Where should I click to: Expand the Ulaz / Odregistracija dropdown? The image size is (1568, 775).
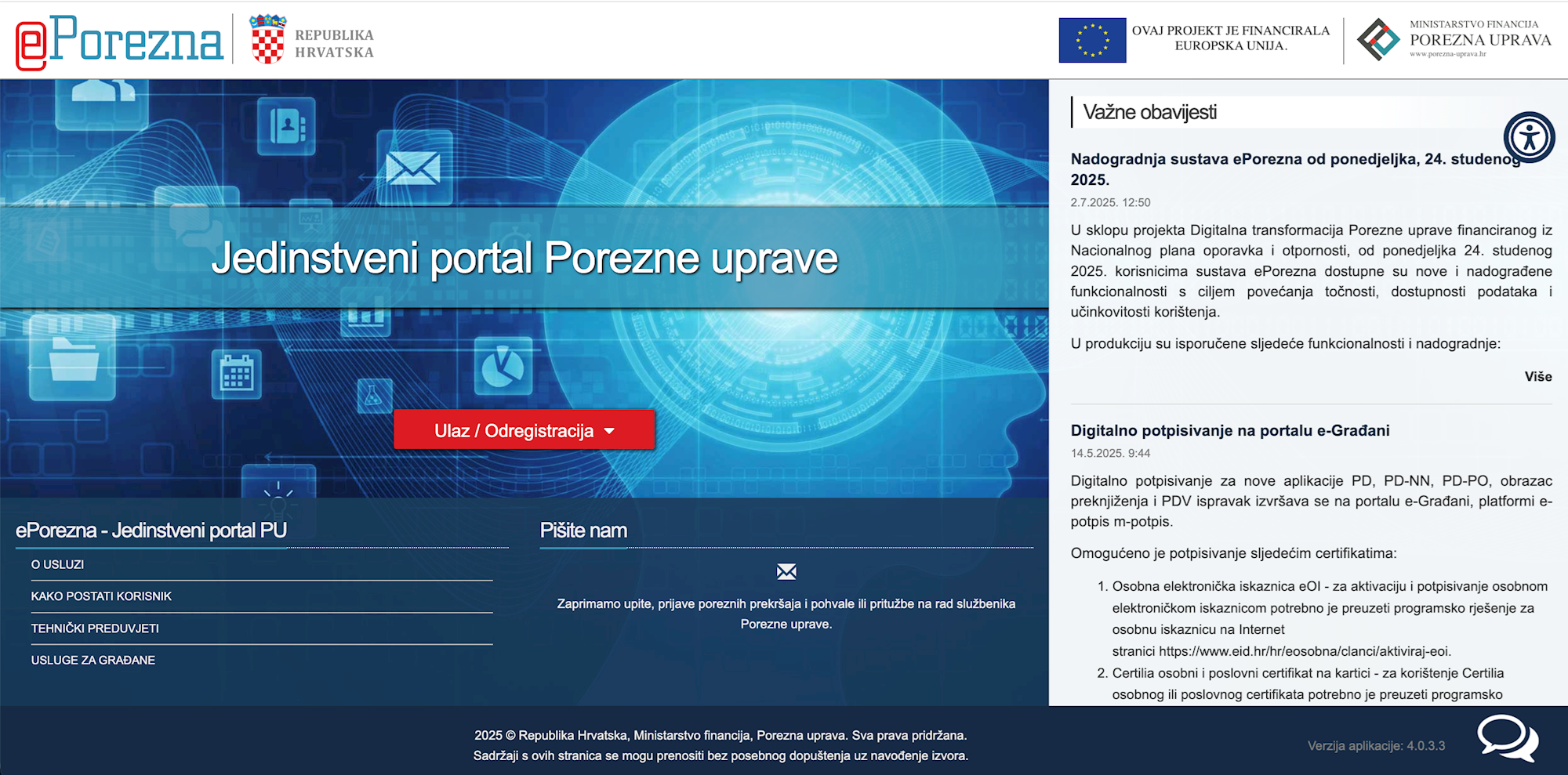pyautogui.click(x=524, y=430)
